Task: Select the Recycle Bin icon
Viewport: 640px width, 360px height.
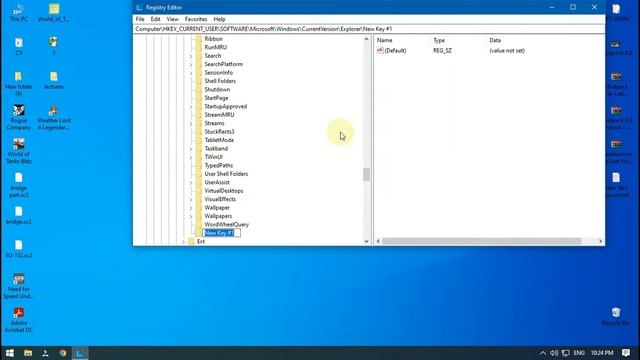Action: (616, 316)
